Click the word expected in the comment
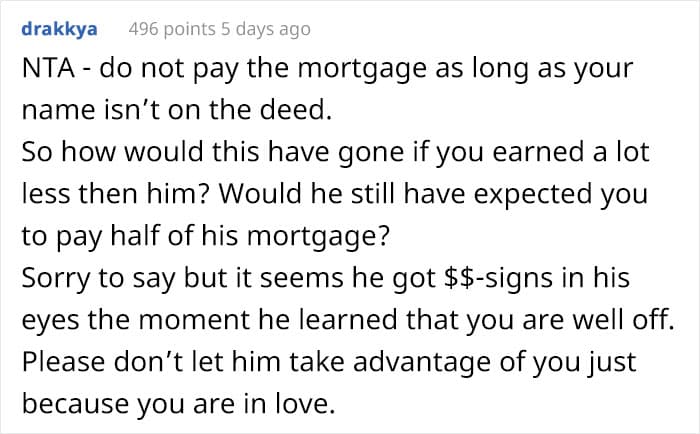 click(533, 195)
